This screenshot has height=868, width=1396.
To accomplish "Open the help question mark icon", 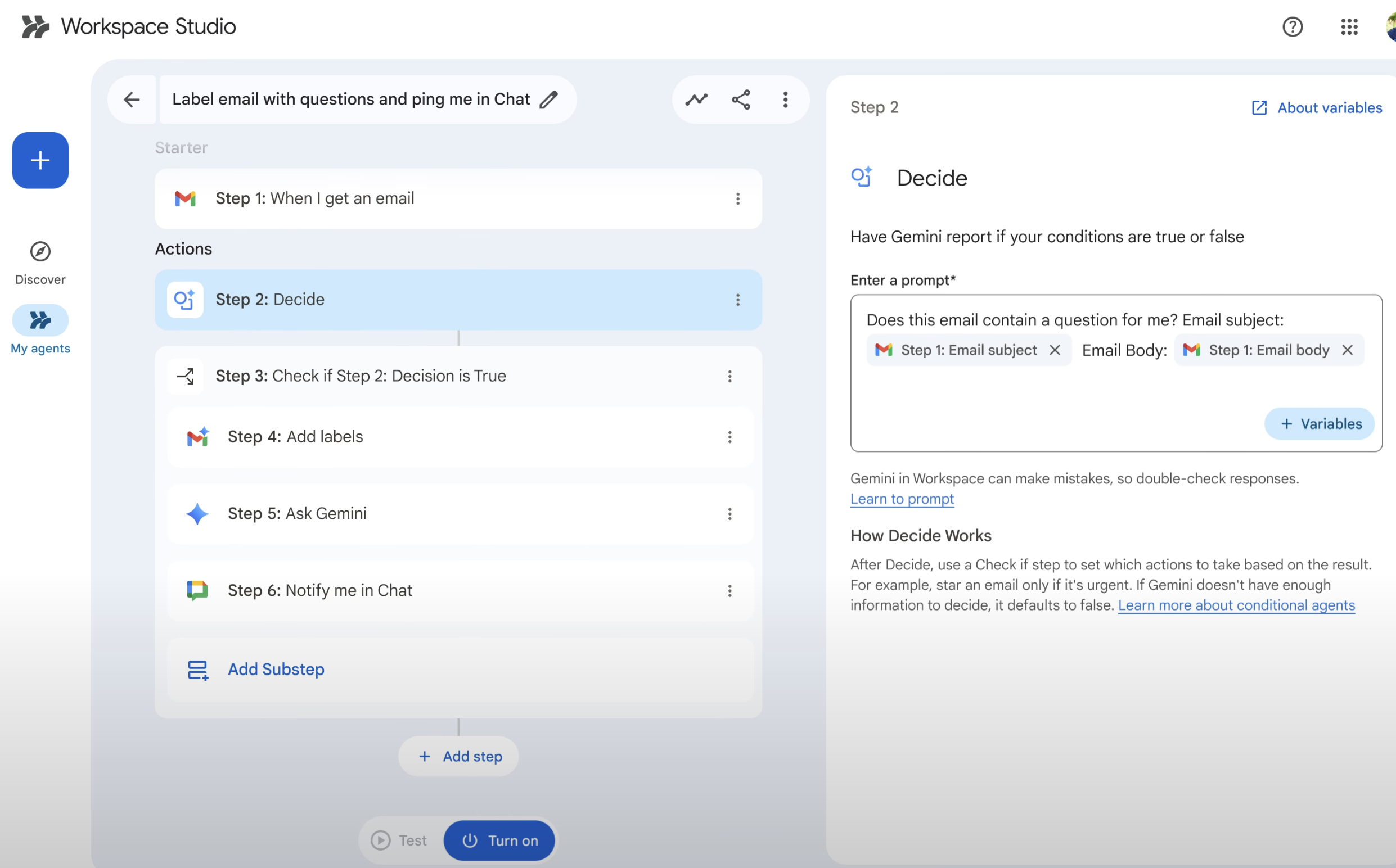I will 1292,26.
